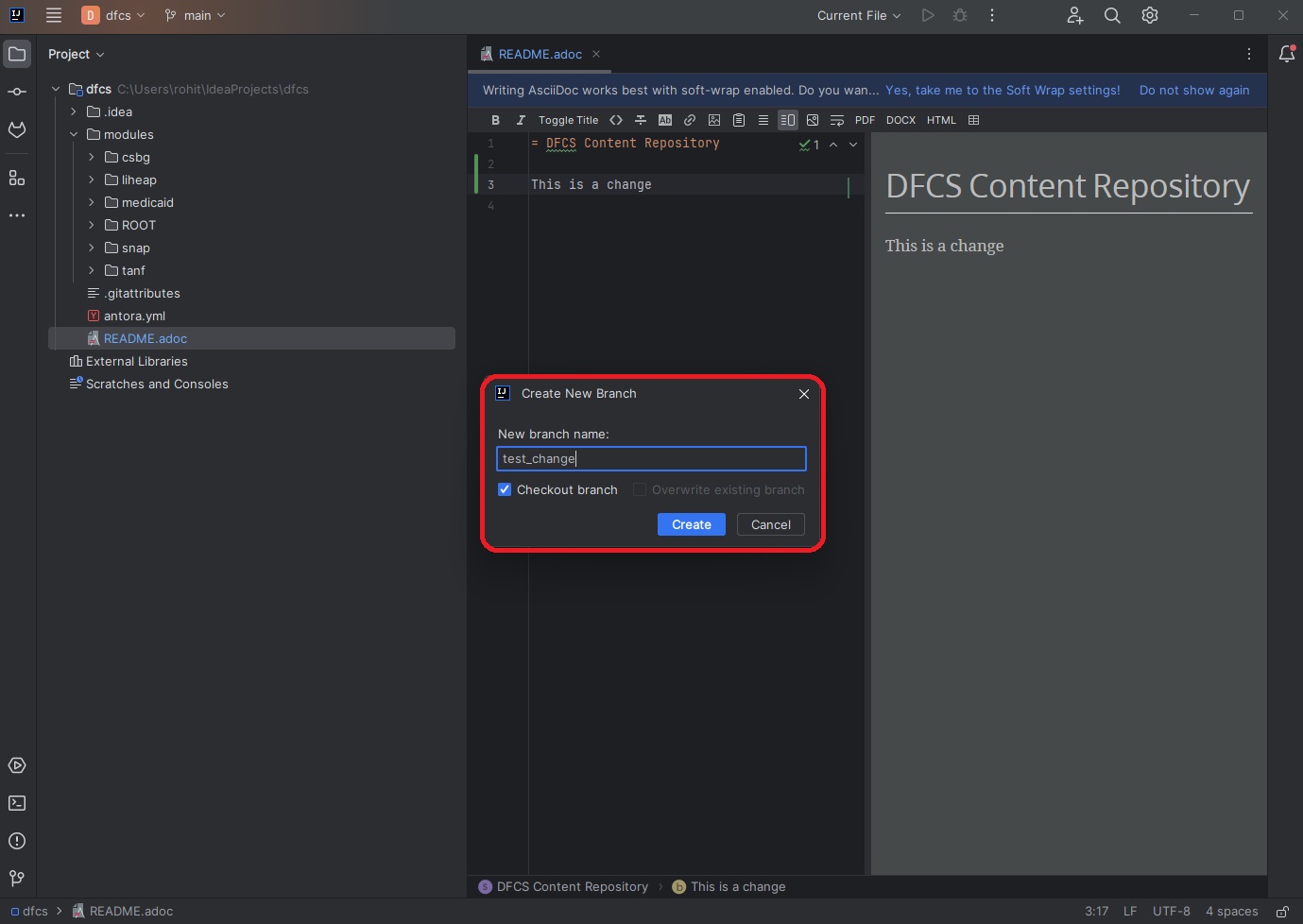
Task: Expand the medicaid folder
Action: tap(92, 202)
